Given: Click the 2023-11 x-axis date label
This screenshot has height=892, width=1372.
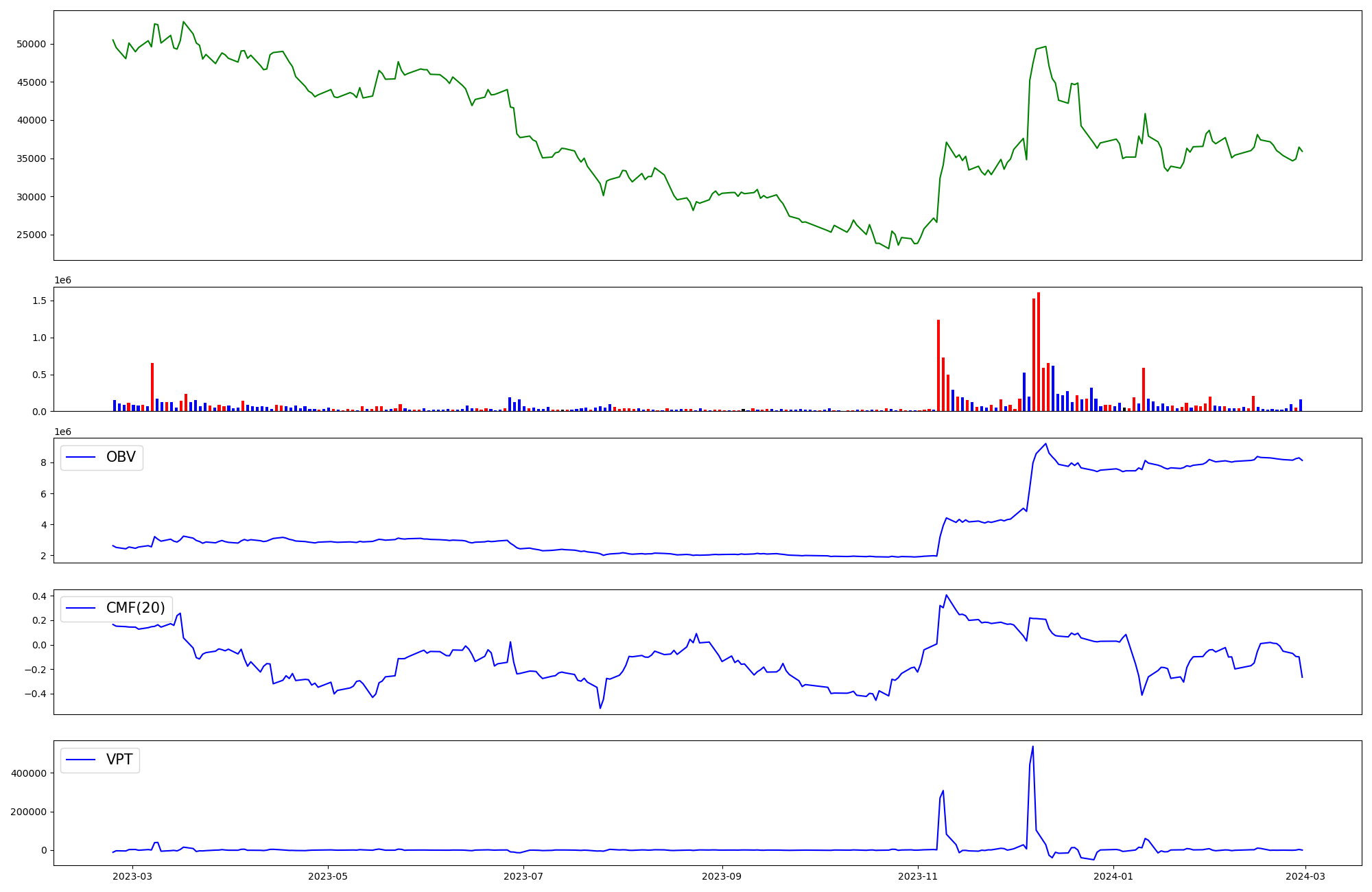Looking at the screenshot, I should [x=918, y=876].
